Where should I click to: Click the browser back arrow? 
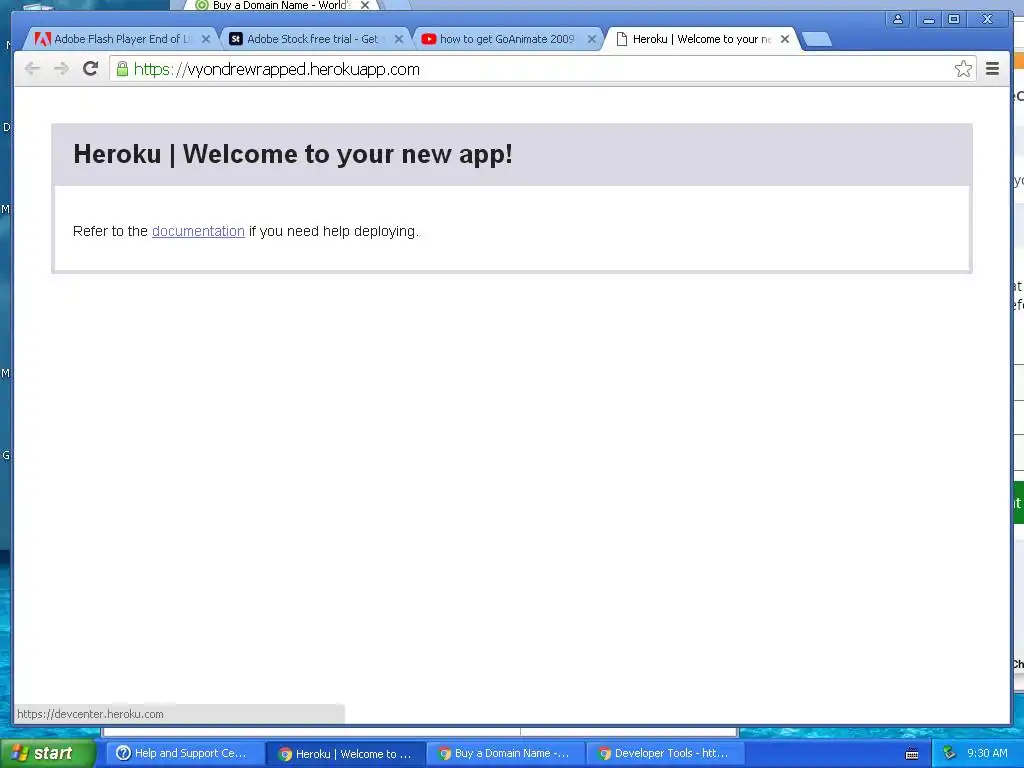32,69
